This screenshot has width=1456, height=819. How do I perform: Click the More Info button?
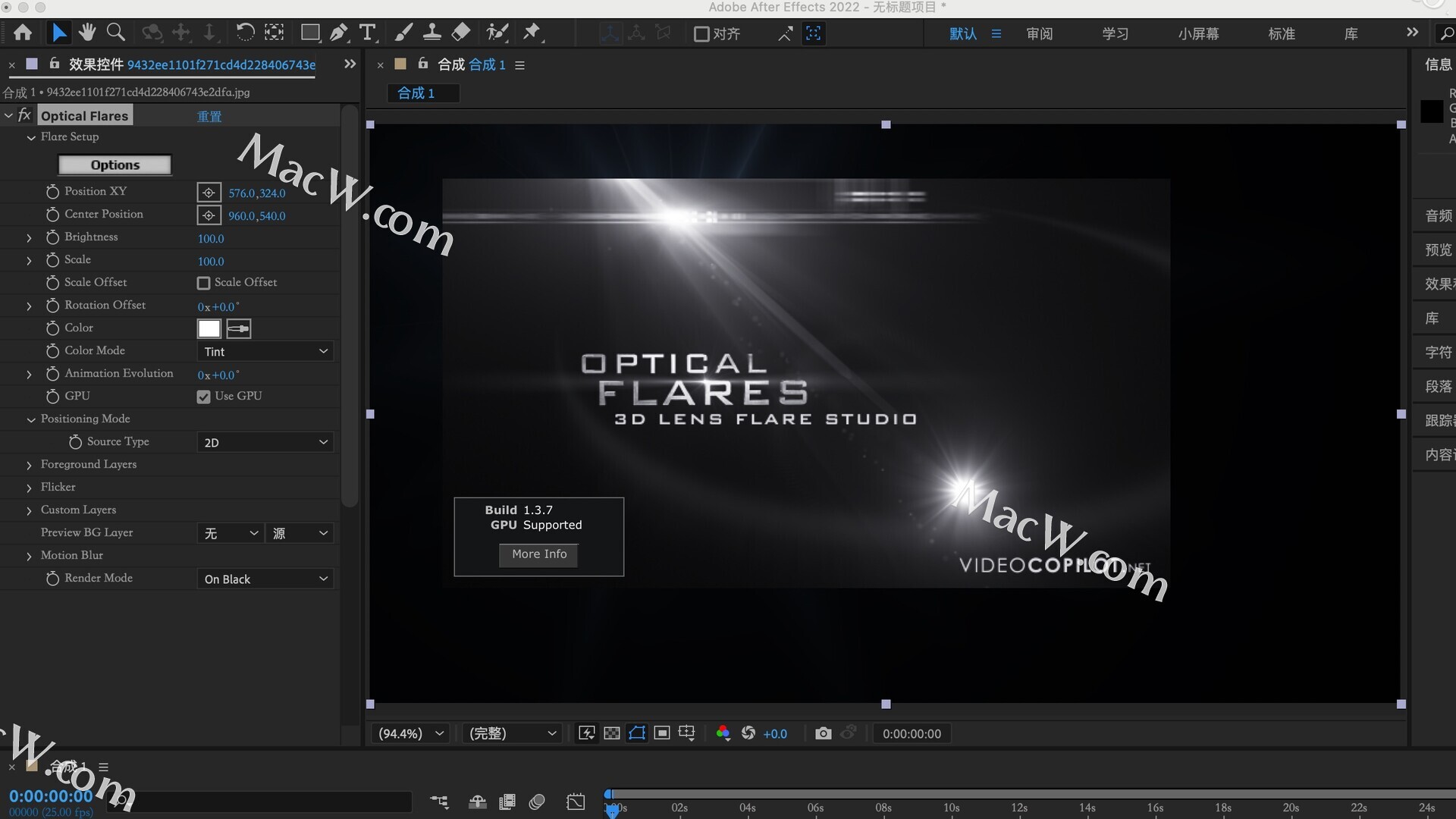tap(539, 554)
